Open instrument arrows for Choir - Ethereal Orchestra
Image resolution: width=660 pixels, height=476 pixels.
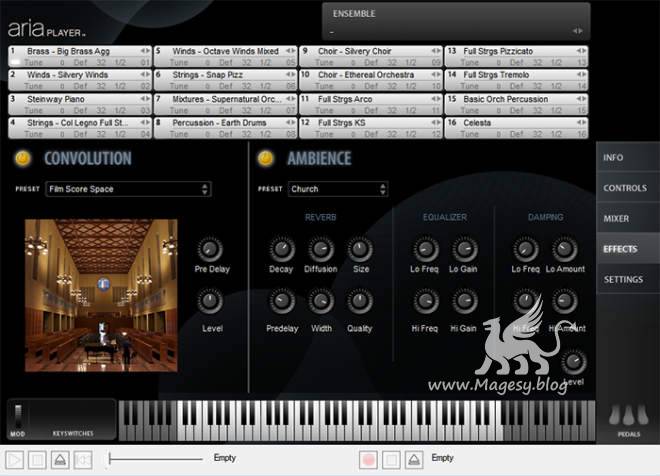[436, 74]
